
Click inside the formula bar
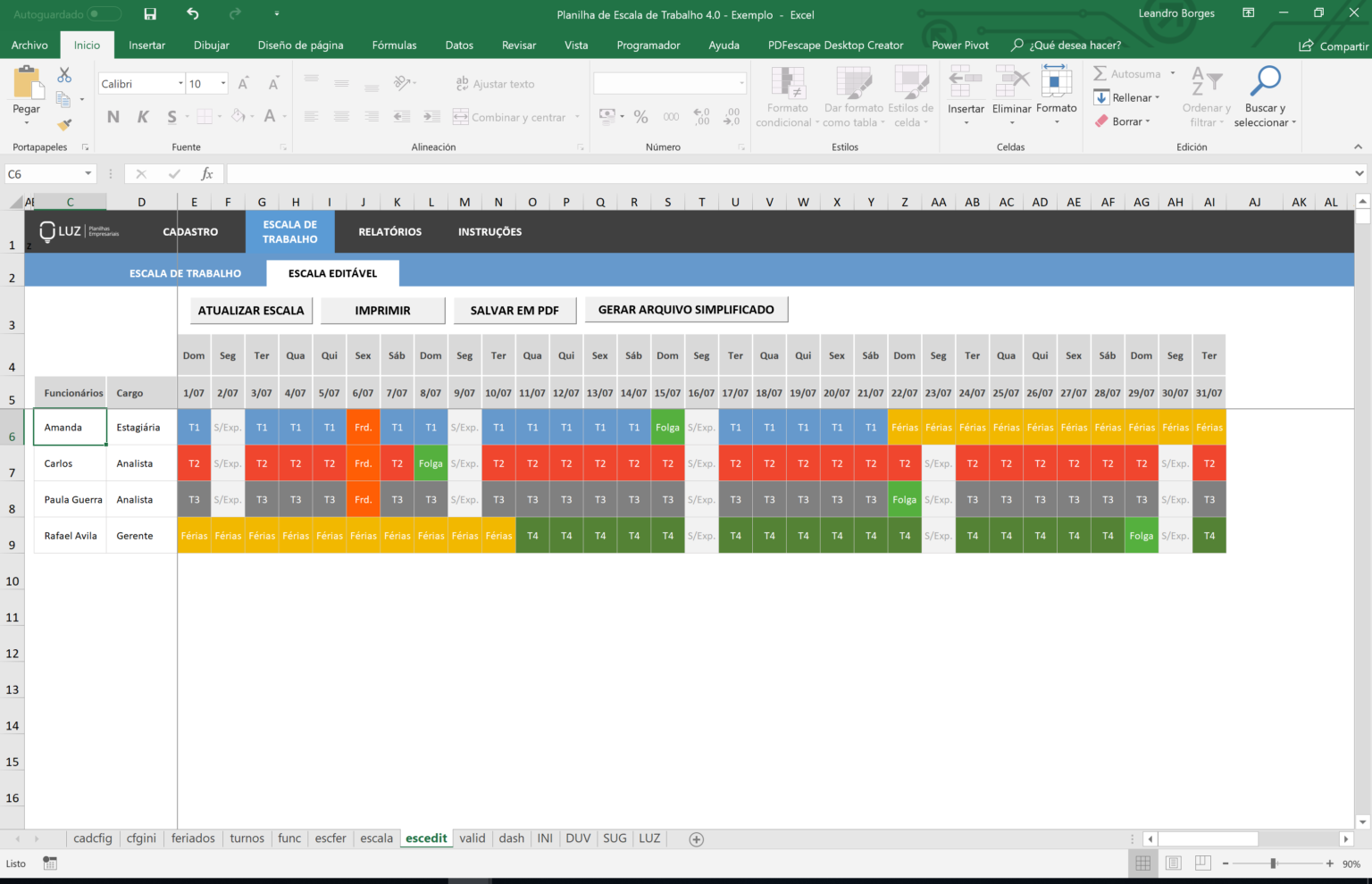tap(625, 173)
